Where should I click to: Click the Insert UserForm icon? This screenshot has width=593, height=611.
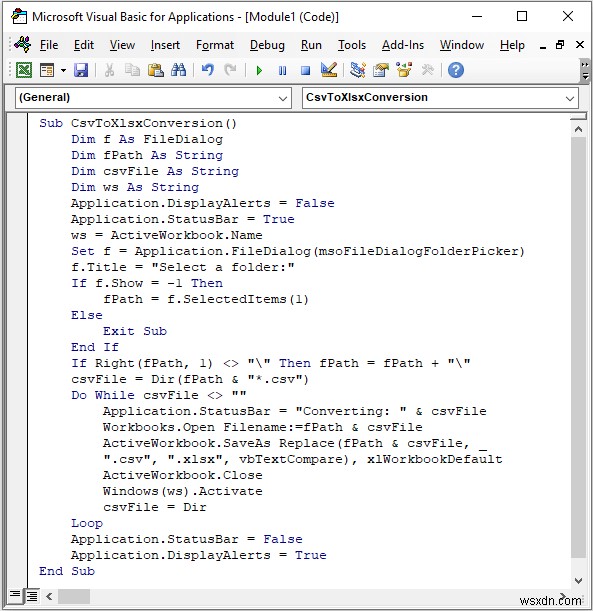tap(47, 70)
